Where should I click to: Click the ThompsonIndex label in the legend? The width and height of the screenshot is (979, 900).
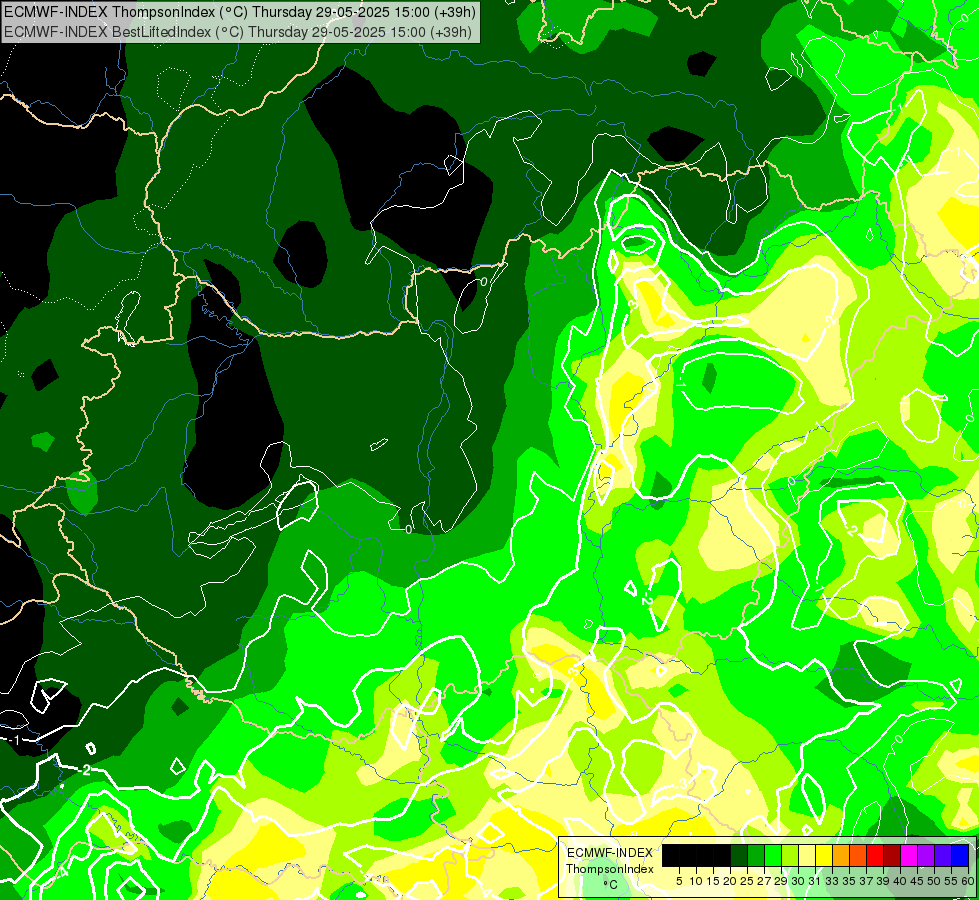[610, 869]
